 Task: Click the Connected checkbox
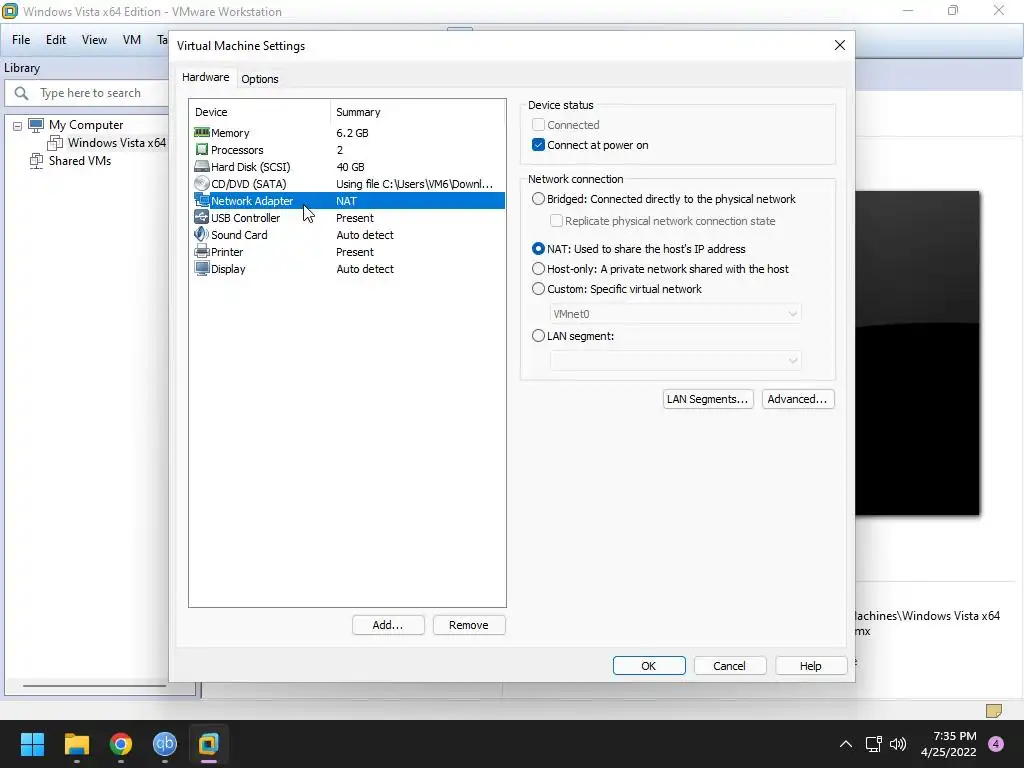point(538,125)
